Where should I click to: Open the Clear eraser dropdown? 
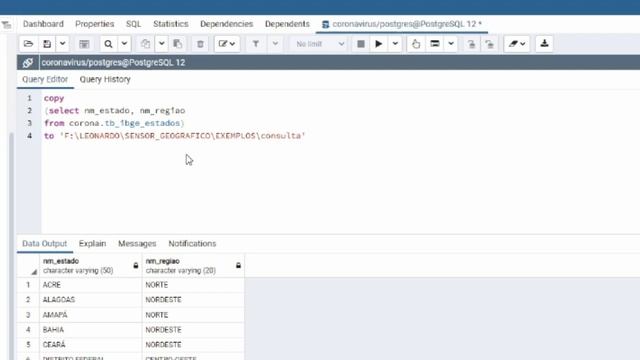click(517, 44)
